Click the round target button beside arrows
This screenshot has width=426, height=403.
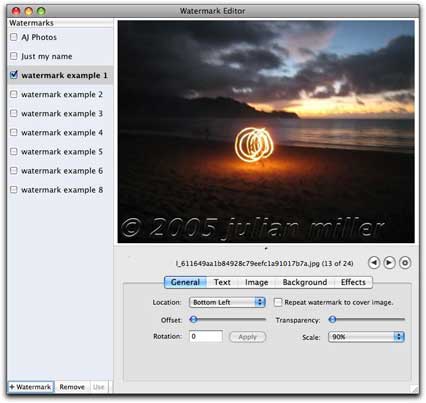tap(405, 263)
